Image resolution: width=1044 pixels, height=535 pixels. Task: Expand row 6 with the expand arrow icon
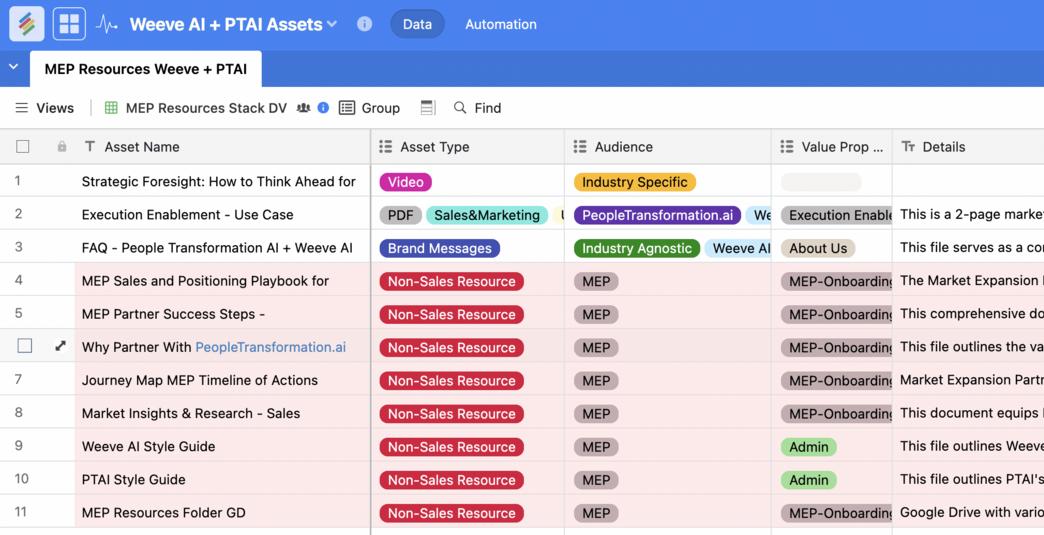[x=60, y=346]
